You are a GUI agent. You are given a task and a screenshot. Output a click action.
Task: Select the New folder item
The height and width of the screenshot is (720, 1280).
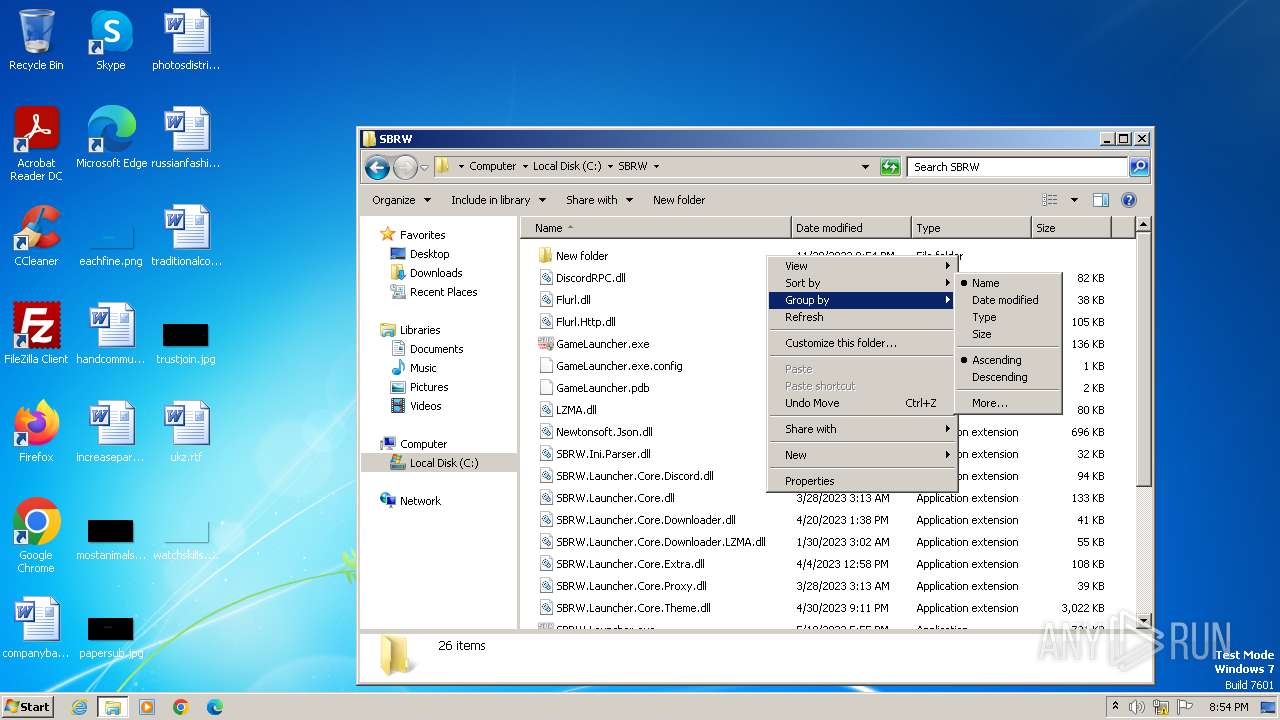point(582,256)
